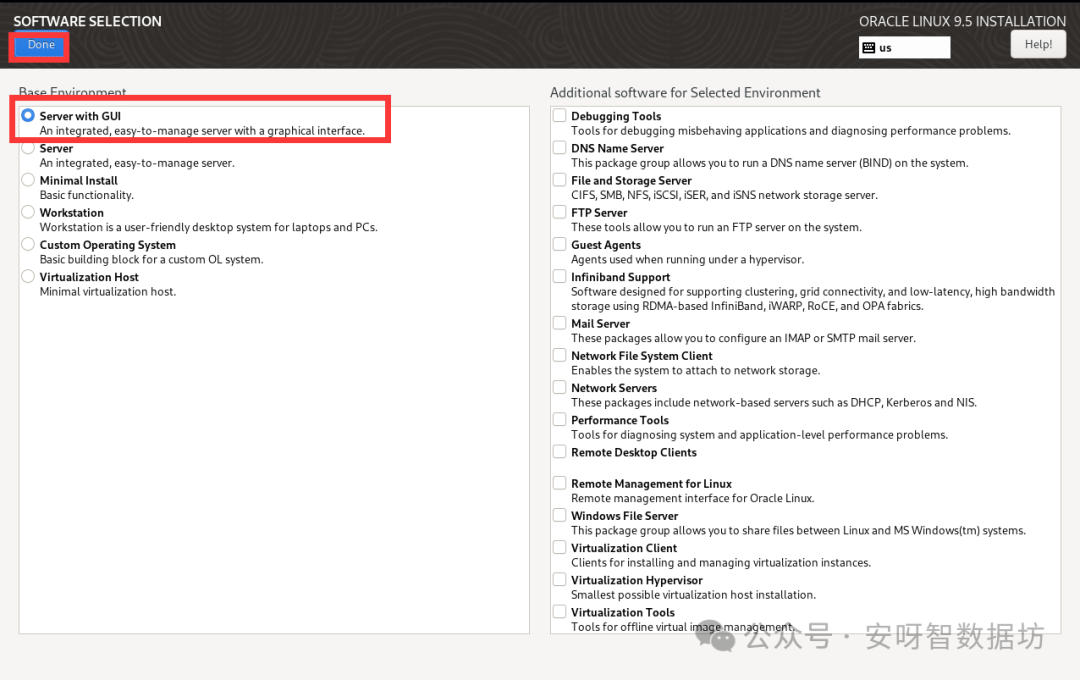Tick the Virtualization Client checkbox
The image size is (1080, 680).
(x=559, y=548)
